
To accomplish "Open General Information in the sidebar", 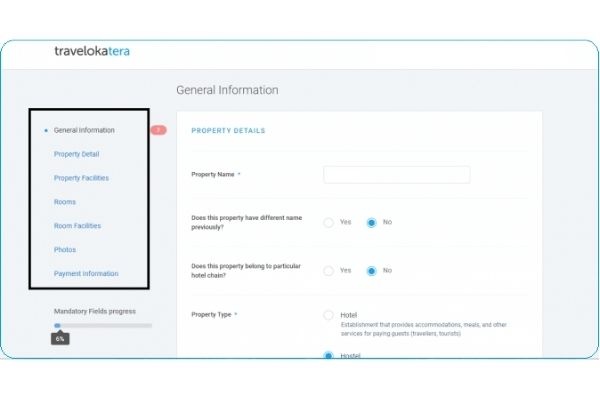I will tap(84, 130).
